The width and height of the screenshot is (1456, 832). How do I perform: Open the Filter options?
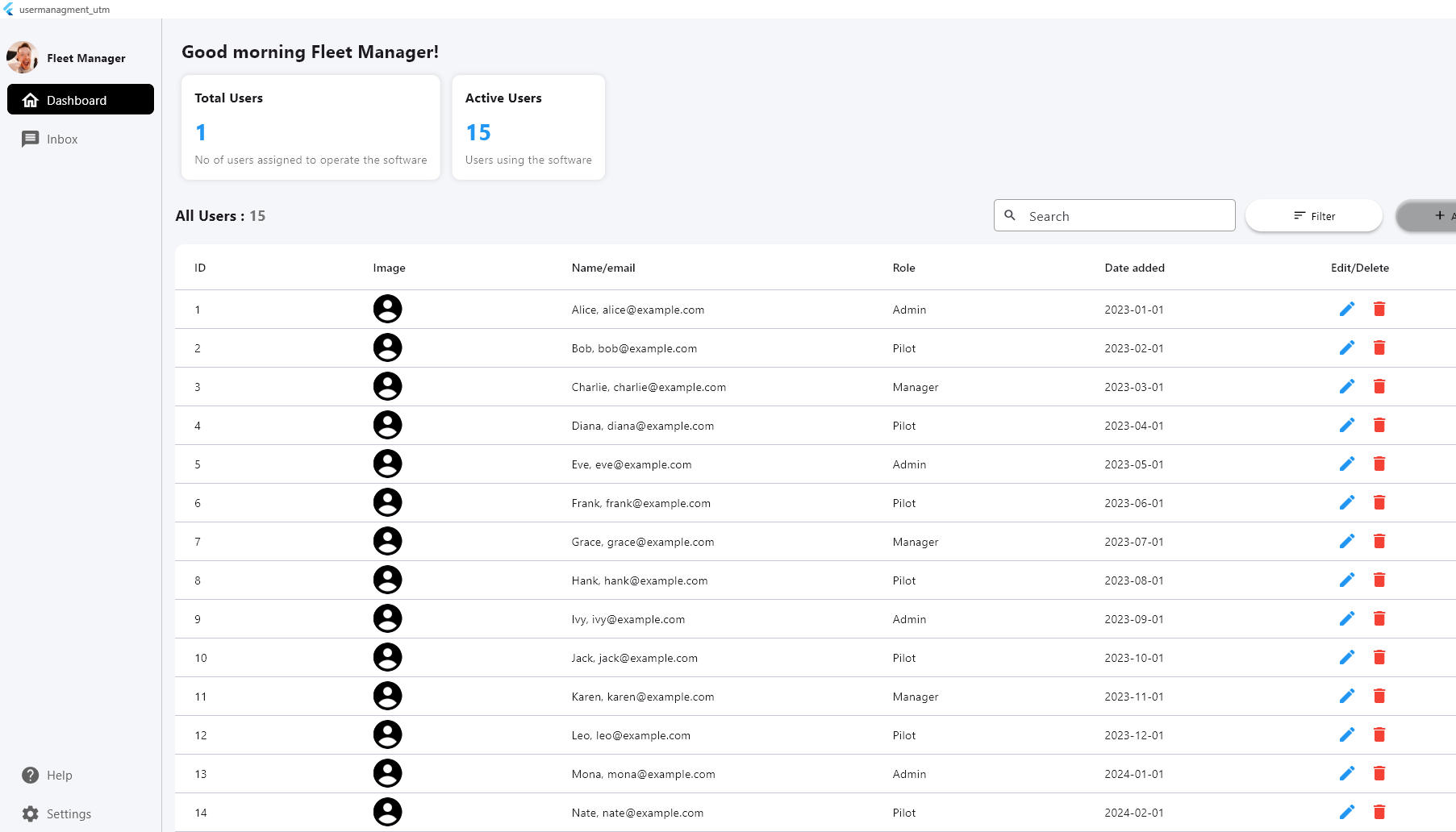1313,216
